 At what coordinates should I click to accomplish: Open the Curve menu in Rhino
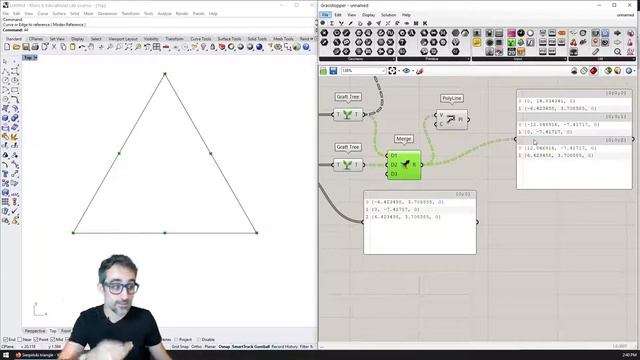point(42,13)
